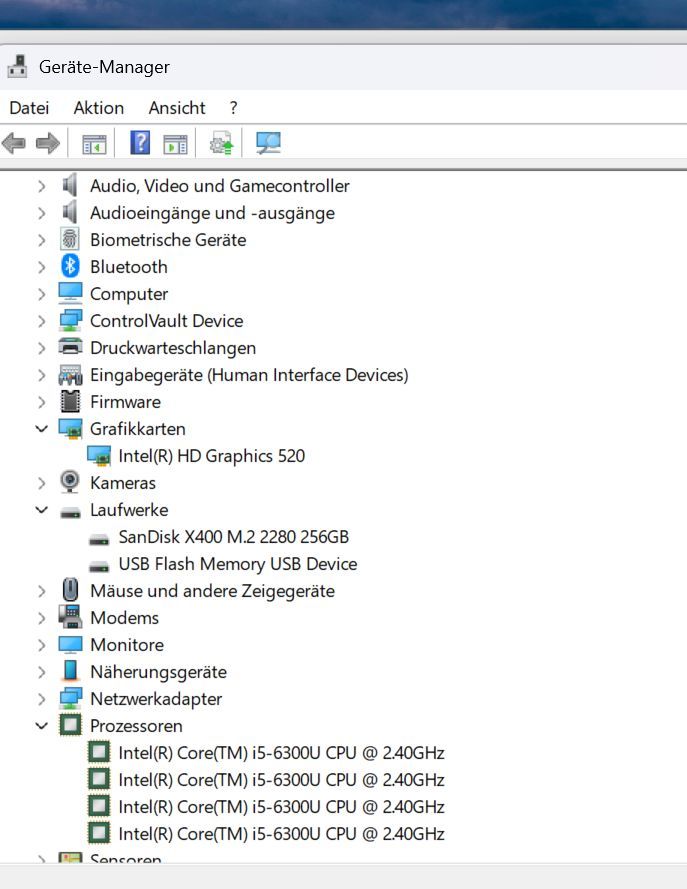
Task: Expand the Netzwerkadapter category
Action: 41,699
